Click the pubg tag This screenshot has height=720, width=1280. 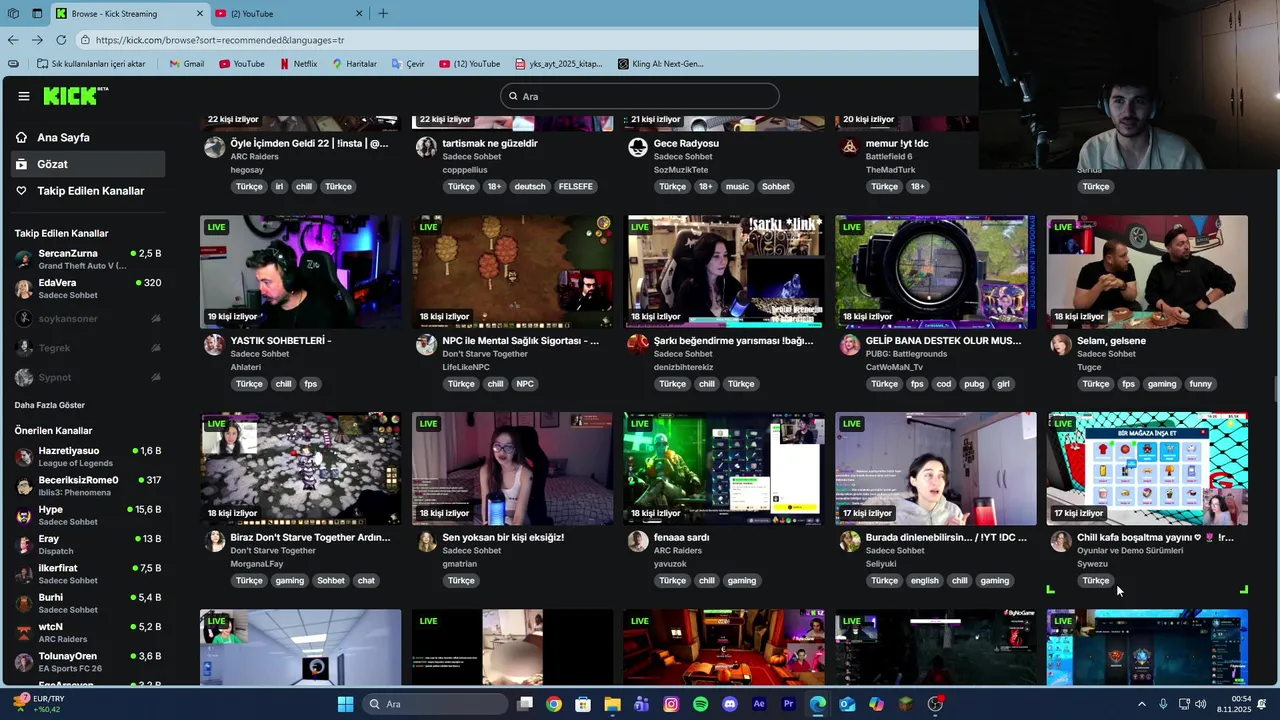[x=974, y=384]
